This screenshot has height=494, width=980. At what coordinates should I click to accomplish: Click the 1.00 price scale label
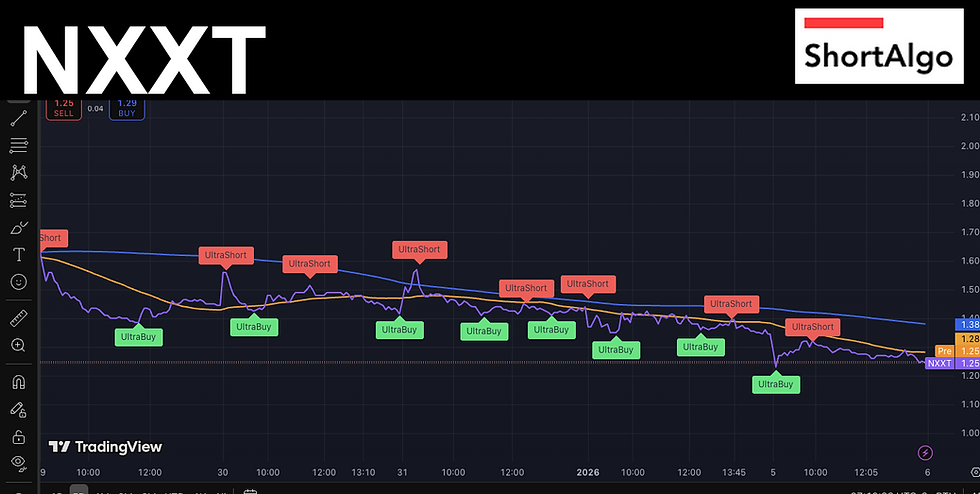970,433
